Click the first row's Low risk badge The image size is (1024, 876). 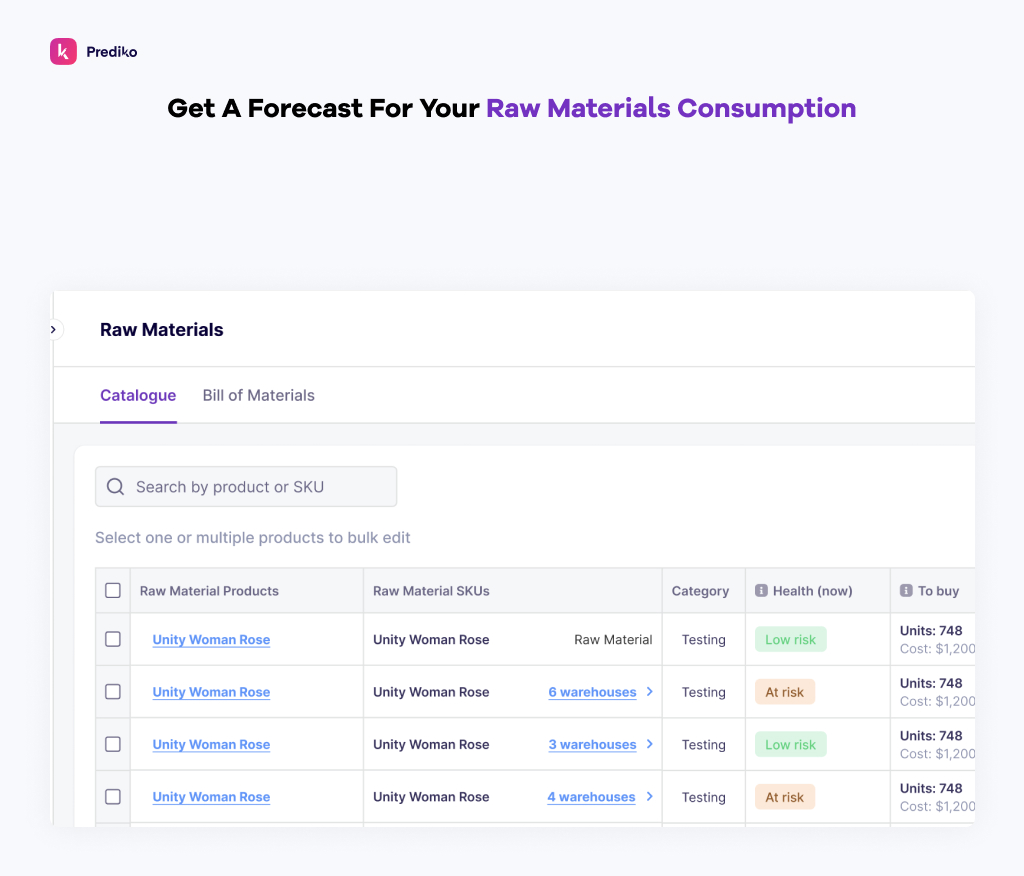click(791, 640)
